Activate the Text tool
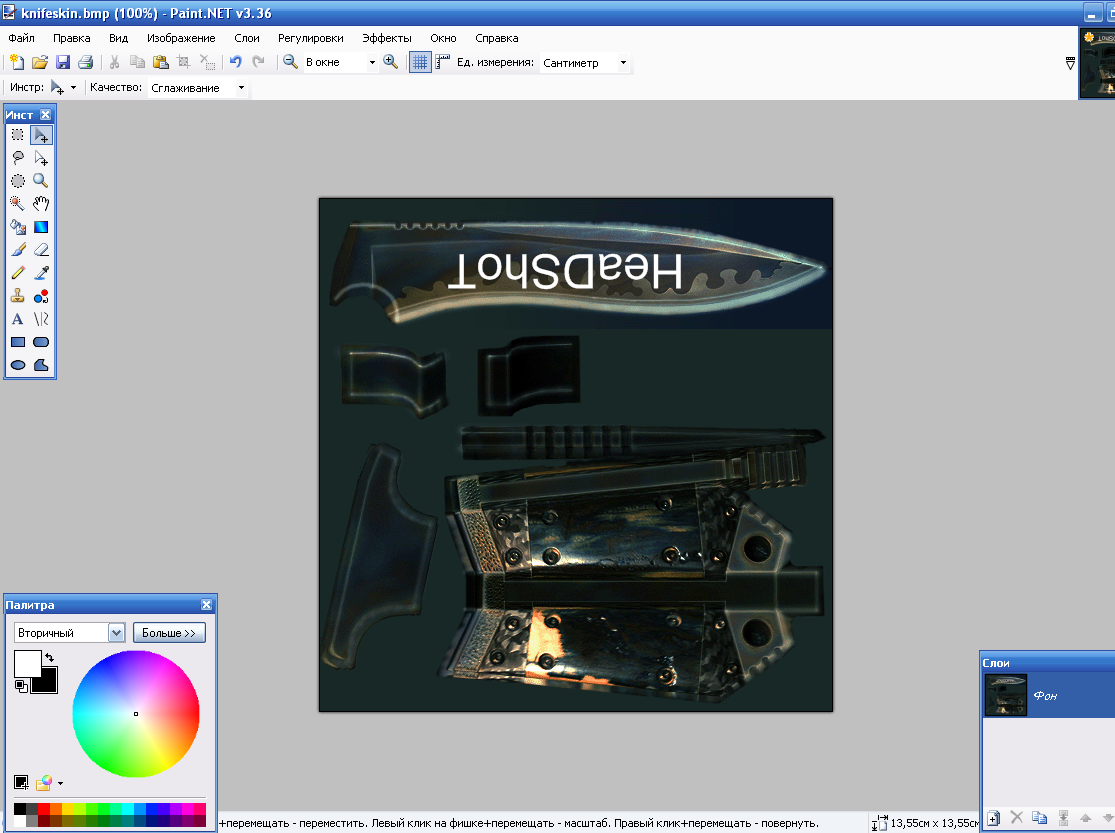Screen dimensions: 1115x833 pyautogui.click(x=18, y=319)
